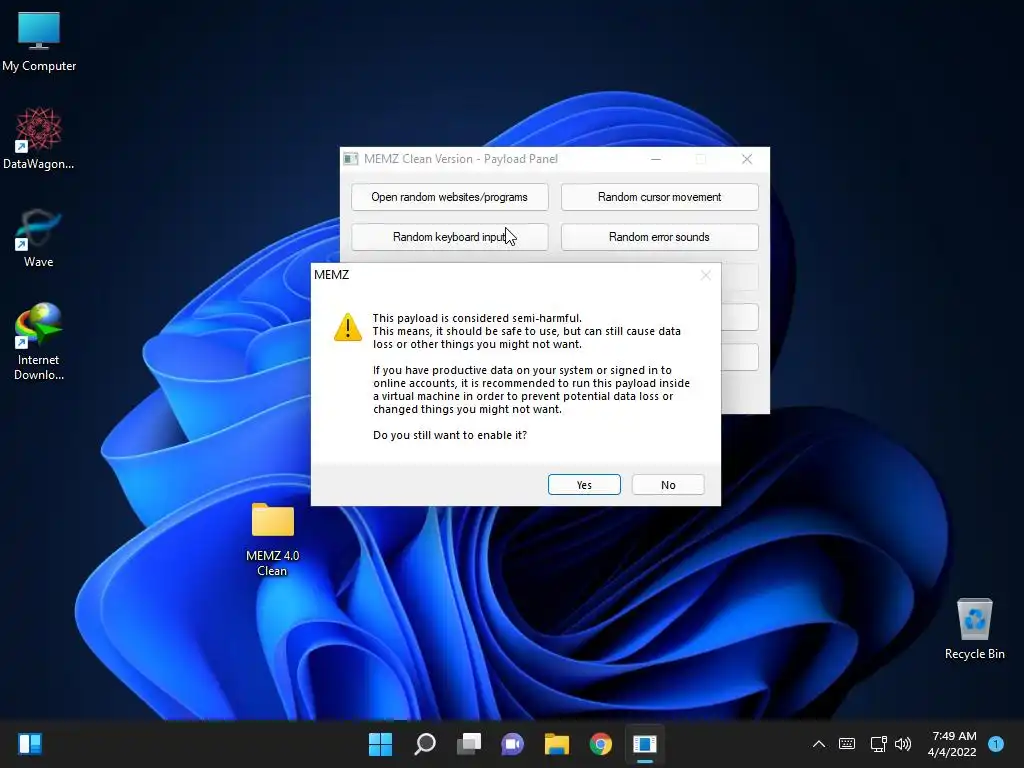Minimize the MEMZ Payload Panel window

coord(656,159)
